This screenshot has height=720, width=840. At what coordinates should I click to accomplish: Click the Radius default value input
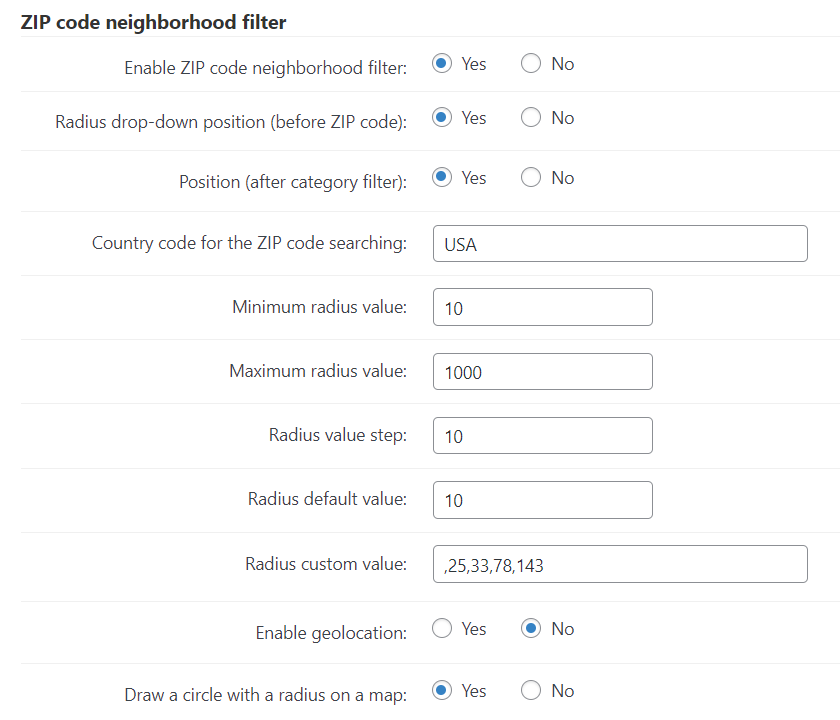pyautogui.click(x=543, y=500)
